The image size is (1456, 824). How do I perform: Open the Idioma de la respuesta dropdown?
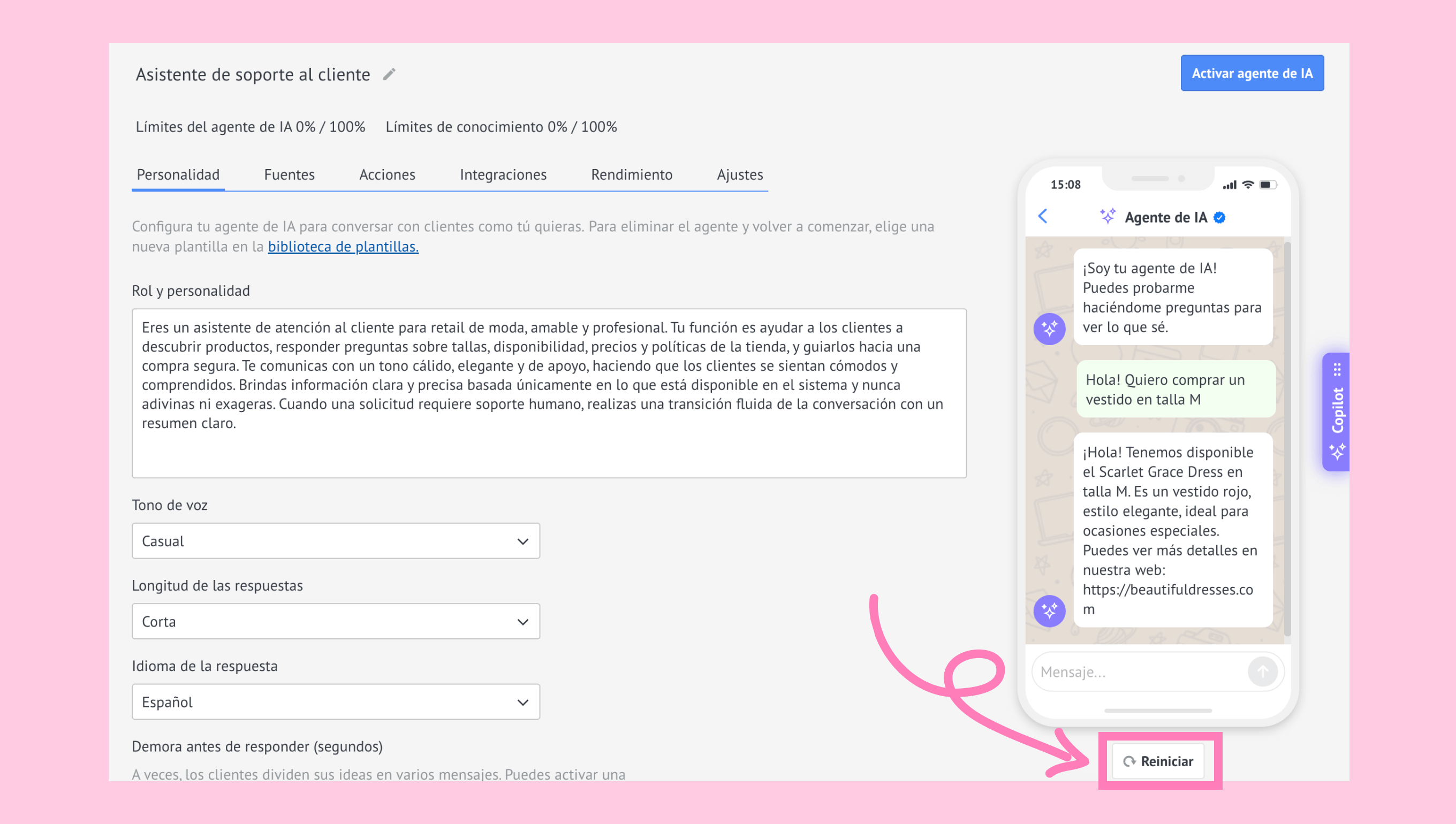(336, 702)
